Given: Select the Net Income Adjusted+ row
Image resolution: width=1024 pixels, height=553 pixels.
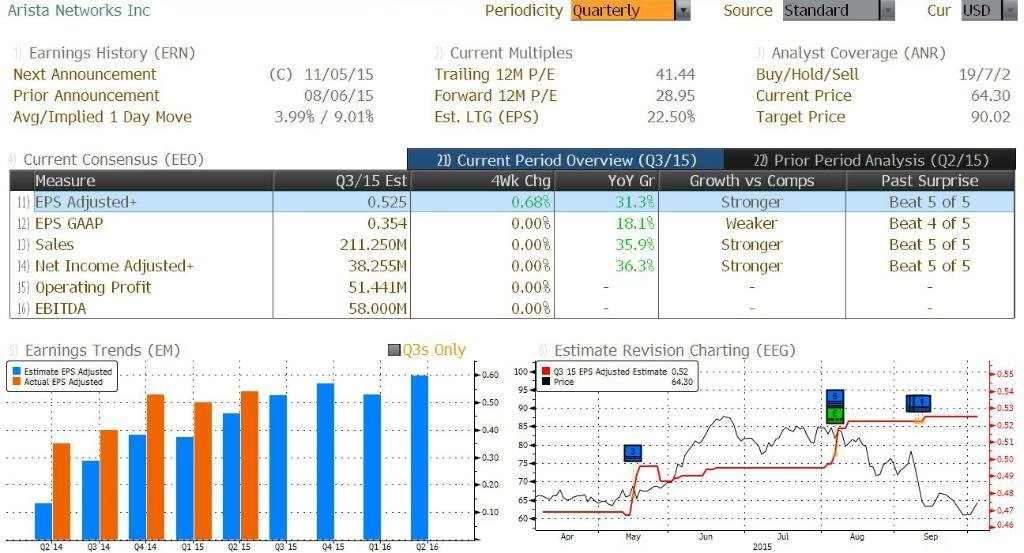Looking at the screenshot, I should click(512, 266).
